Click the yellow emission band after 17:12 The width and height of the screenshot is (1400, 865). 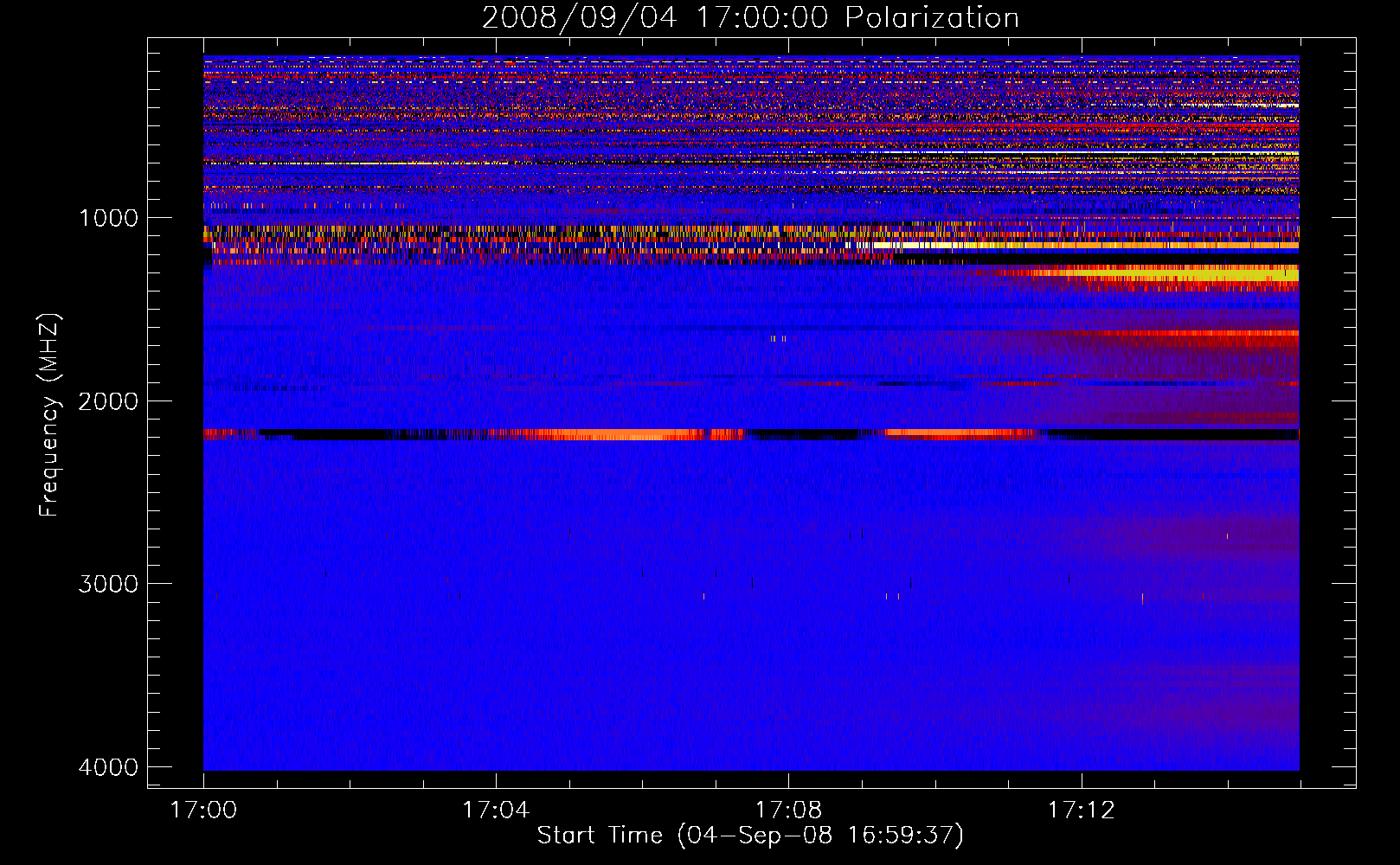pos(1185,276)
